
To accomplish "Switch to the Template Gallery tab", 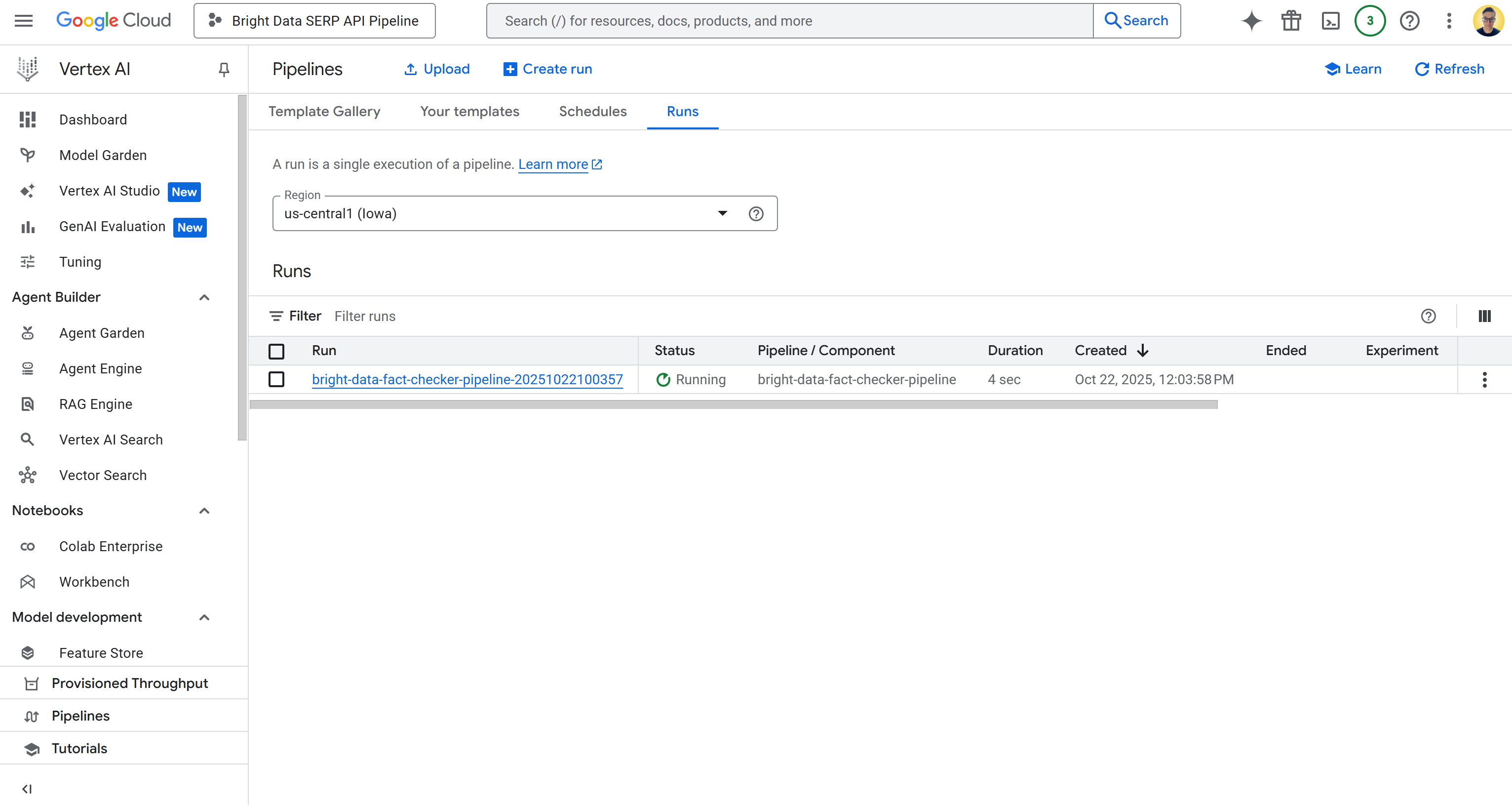I will [x=325, y=112].
